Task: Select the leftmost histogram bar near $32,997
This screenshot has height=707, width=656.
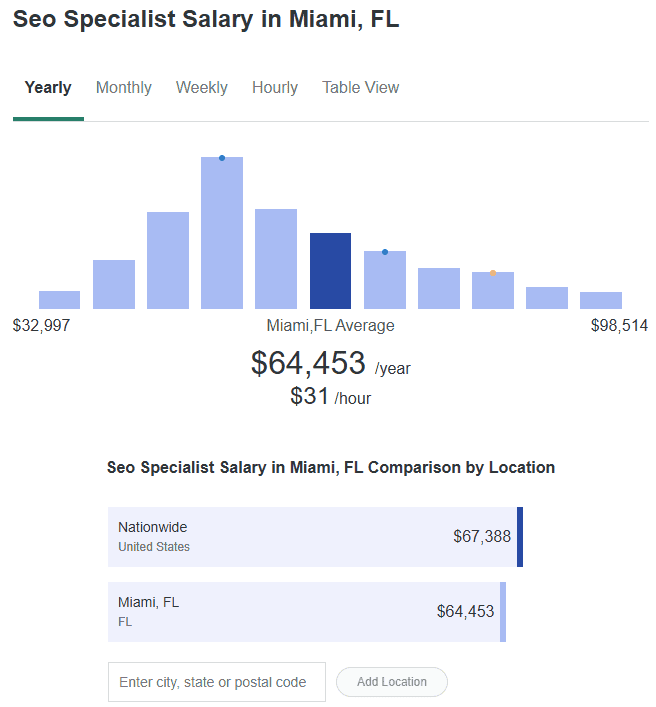Action: pos(59,300)
